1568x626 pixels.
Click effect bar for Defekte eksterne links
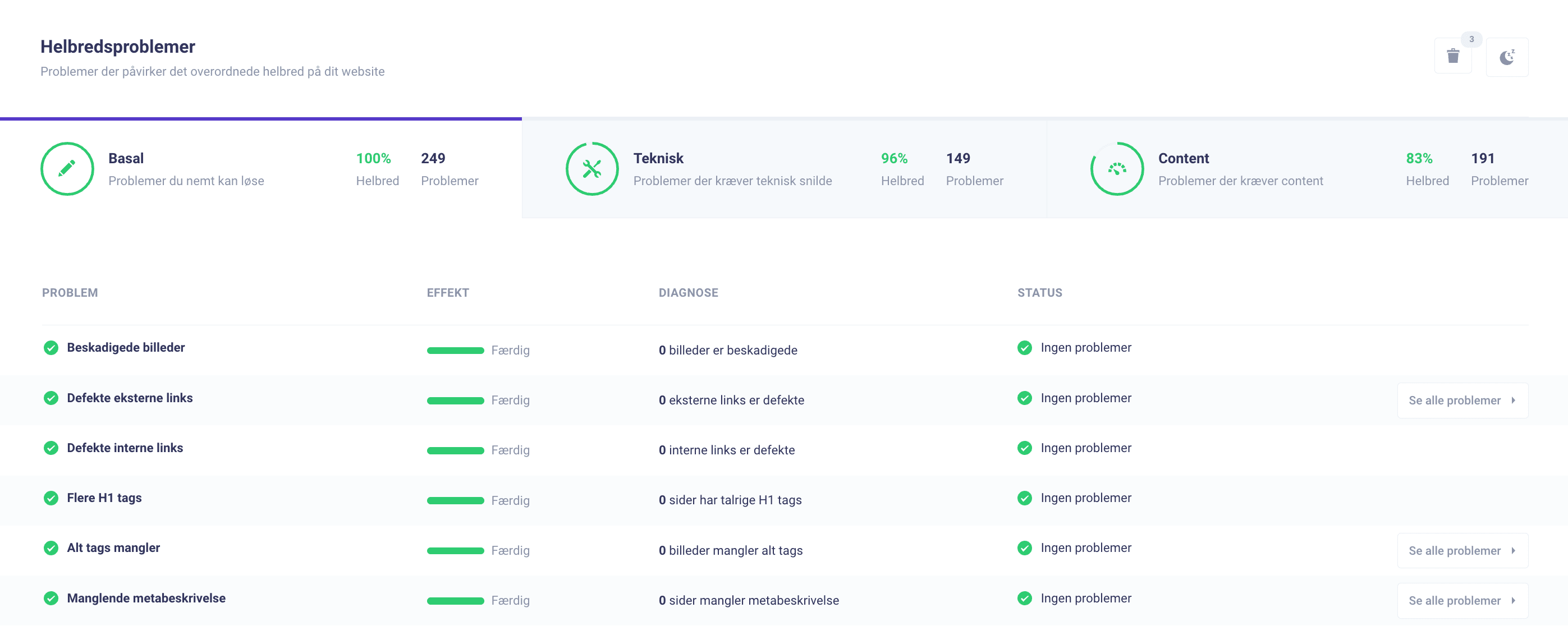455,401
